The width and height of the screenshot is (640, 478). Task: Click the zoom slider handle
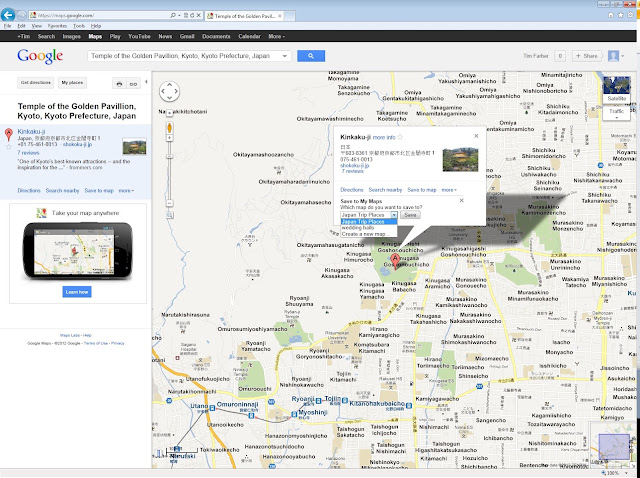tap(169, 156)
